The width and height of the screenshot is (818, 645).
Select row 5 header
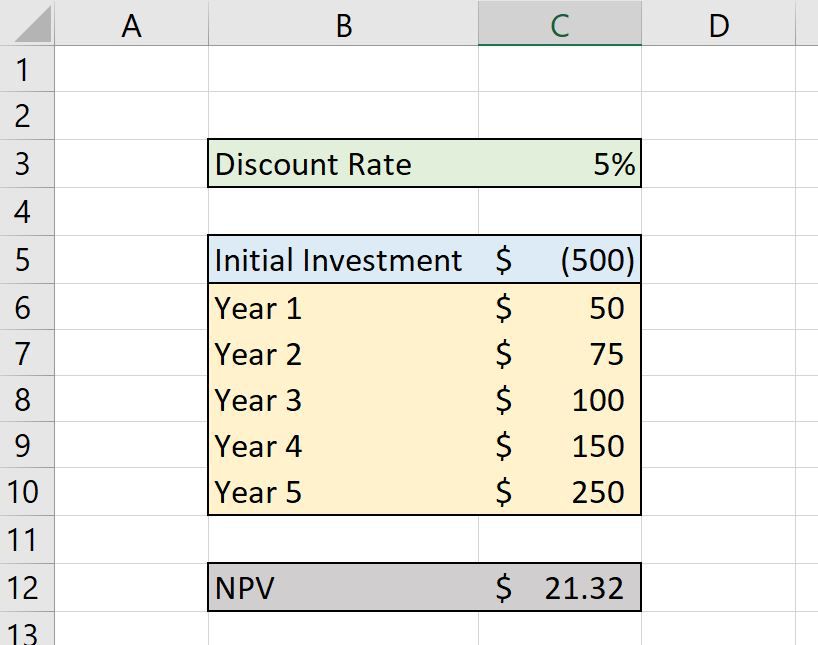[x=27, y=259]
